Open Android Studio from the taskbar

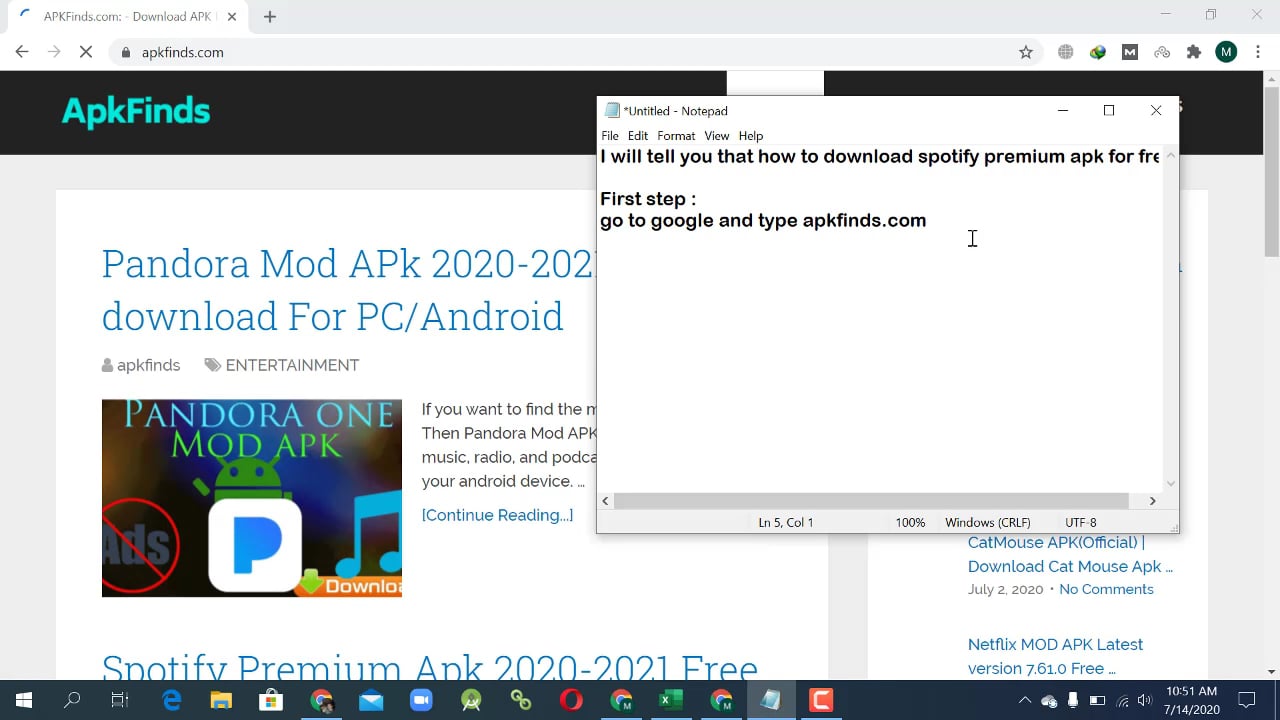tap(471, 700)
